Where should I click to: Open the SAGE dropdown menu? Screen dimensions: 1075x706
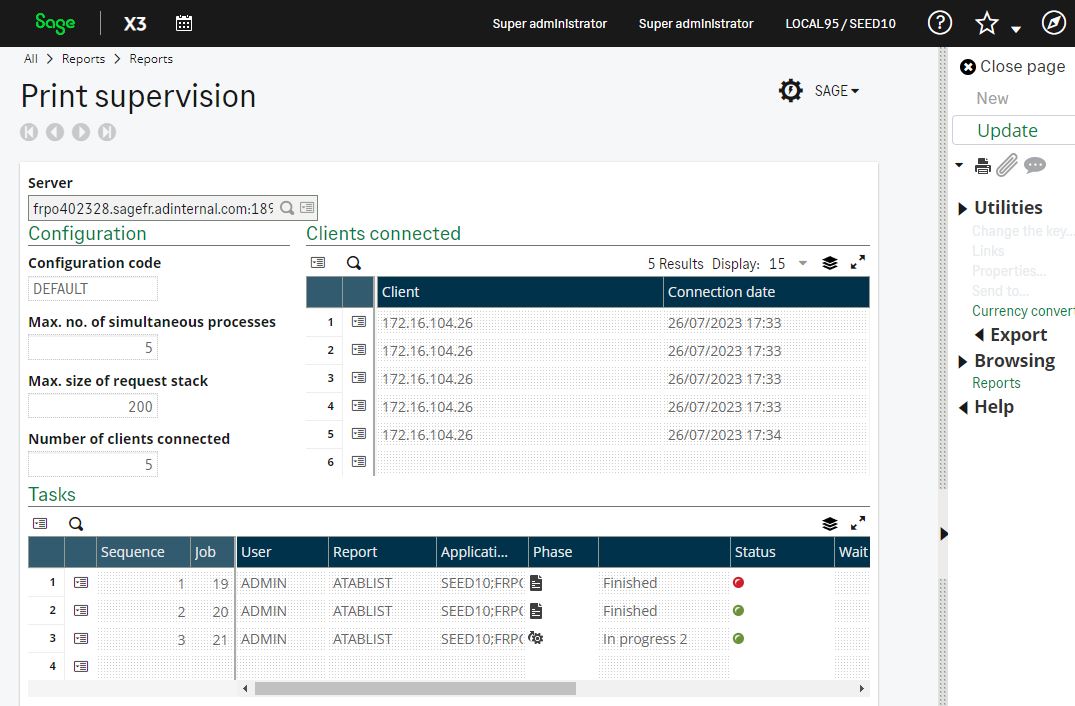pos(836,91)
